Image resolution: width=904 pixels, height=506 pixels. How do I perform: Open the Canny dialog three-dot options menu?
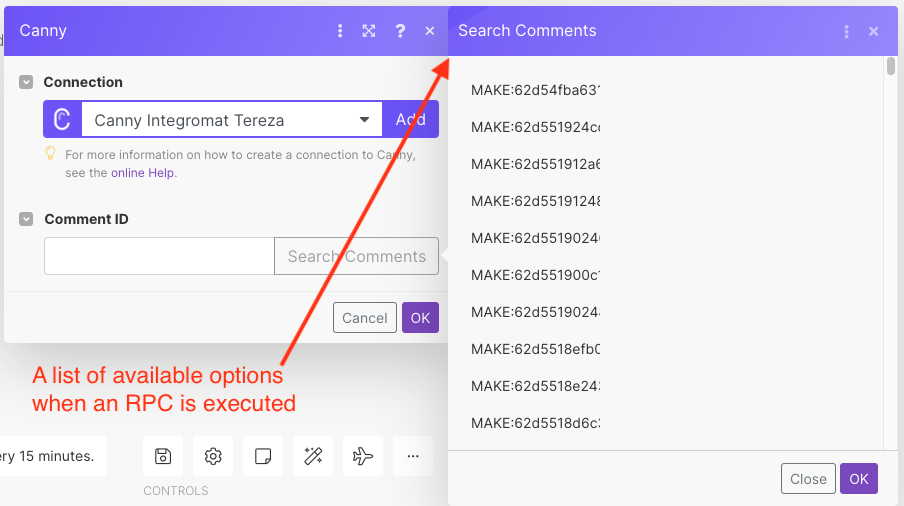340,31
